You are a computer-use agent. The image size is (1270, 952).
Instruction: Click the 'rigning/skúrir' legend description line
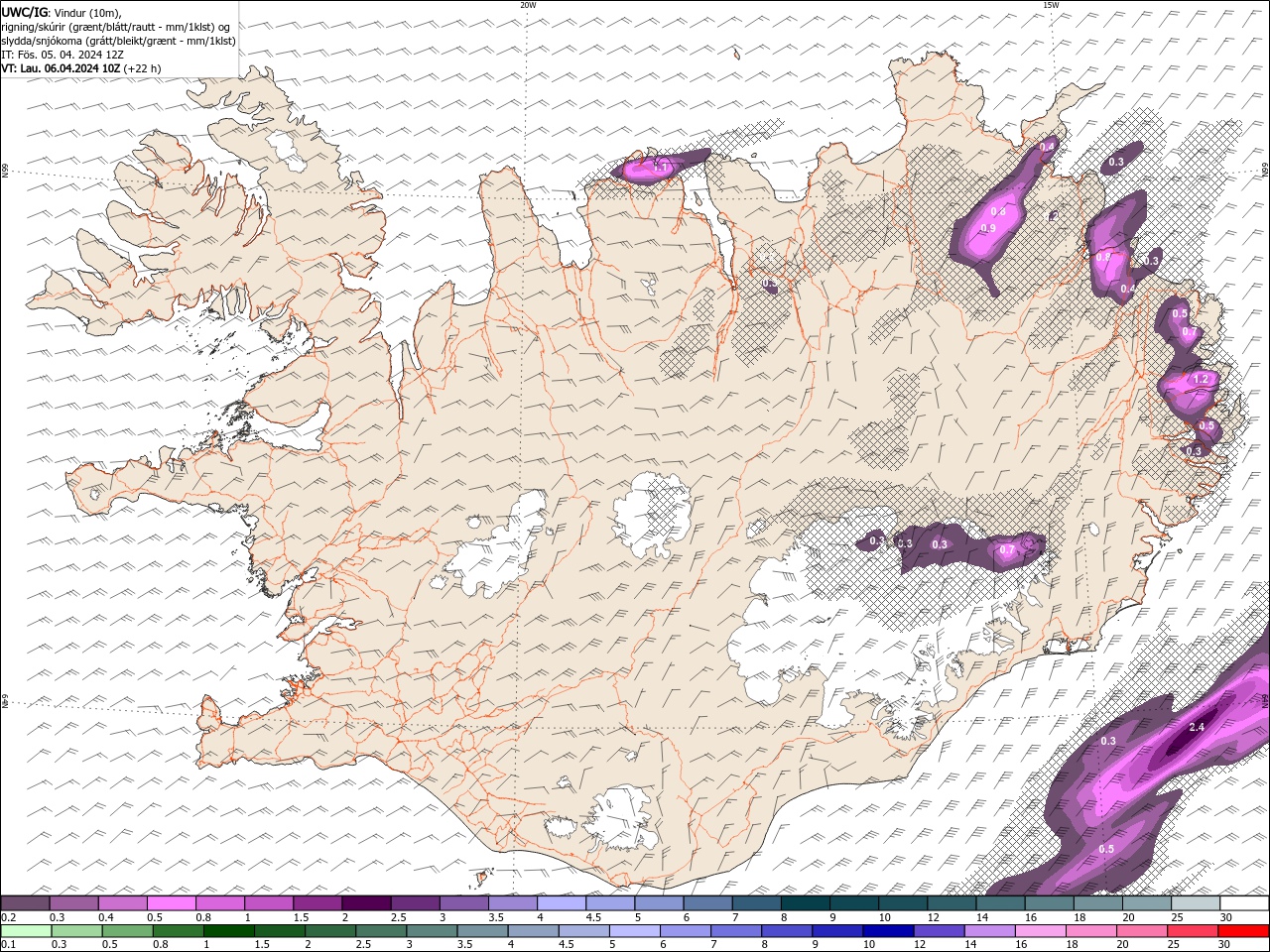coord(116,27)
